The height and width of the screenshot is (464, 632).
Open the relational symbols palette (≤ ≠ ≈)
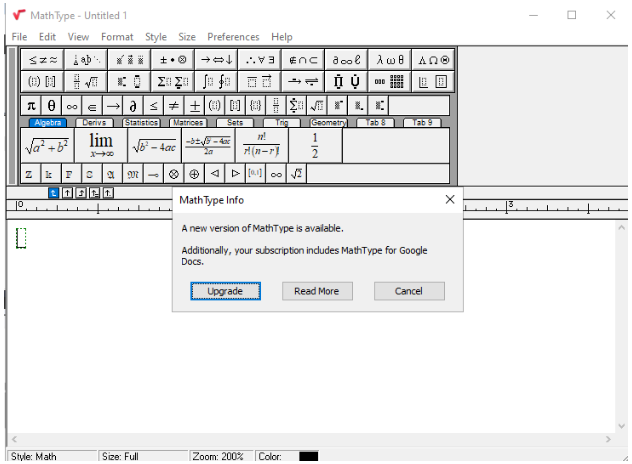tap(42, 60)
